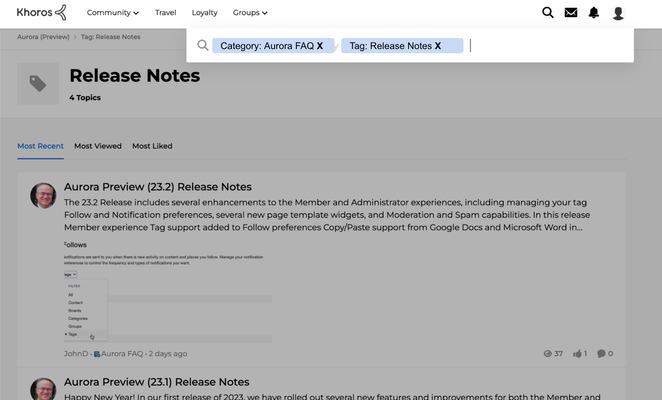662x400 pixels.
Task: Open the Follows screenshot thumbnail
Action: point(168,291)
